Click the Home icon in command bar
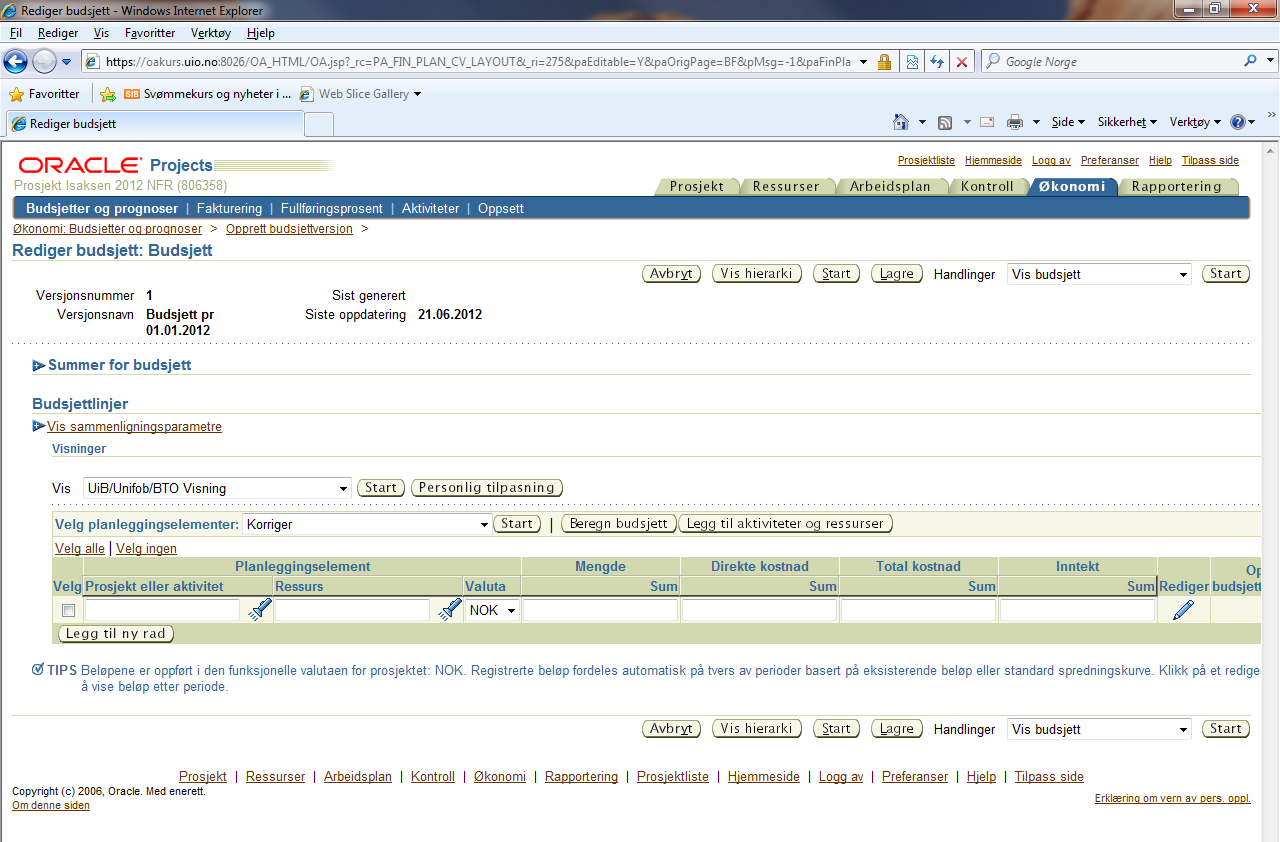Screen dimensions: 1280x842 click(x=901, y=122)
